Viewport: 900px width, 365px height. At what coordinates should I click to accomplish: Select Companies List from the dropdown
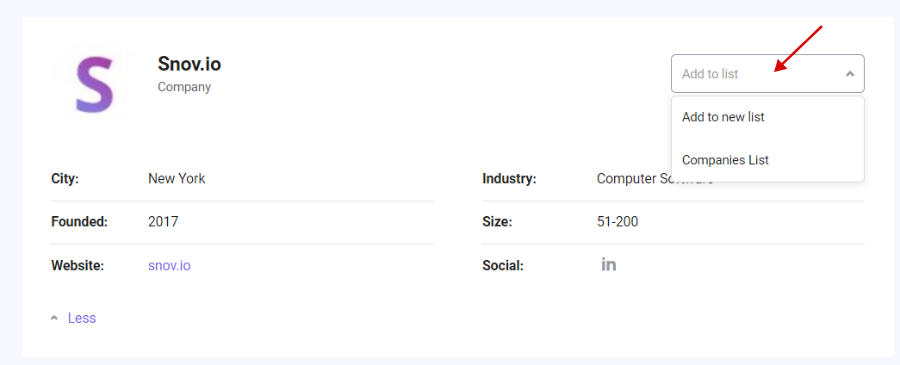click(x=767, y=160)
